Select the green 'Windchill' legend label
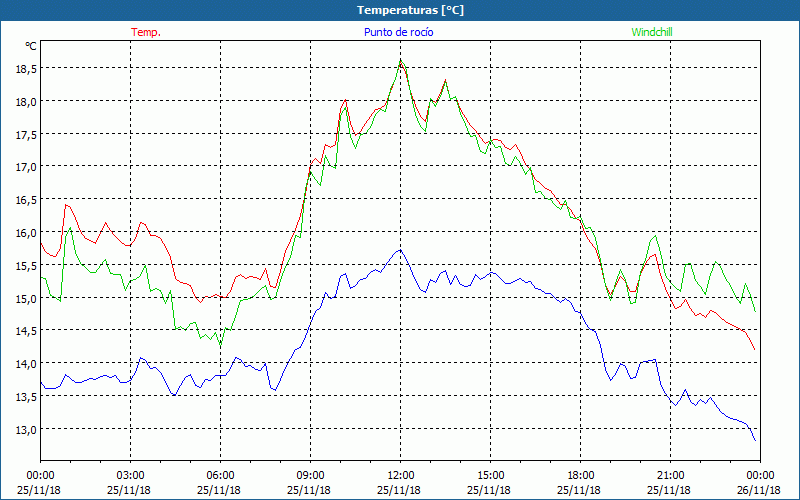Image resolution: width=800 pixels, height=500 pixels. pos(652,32)
